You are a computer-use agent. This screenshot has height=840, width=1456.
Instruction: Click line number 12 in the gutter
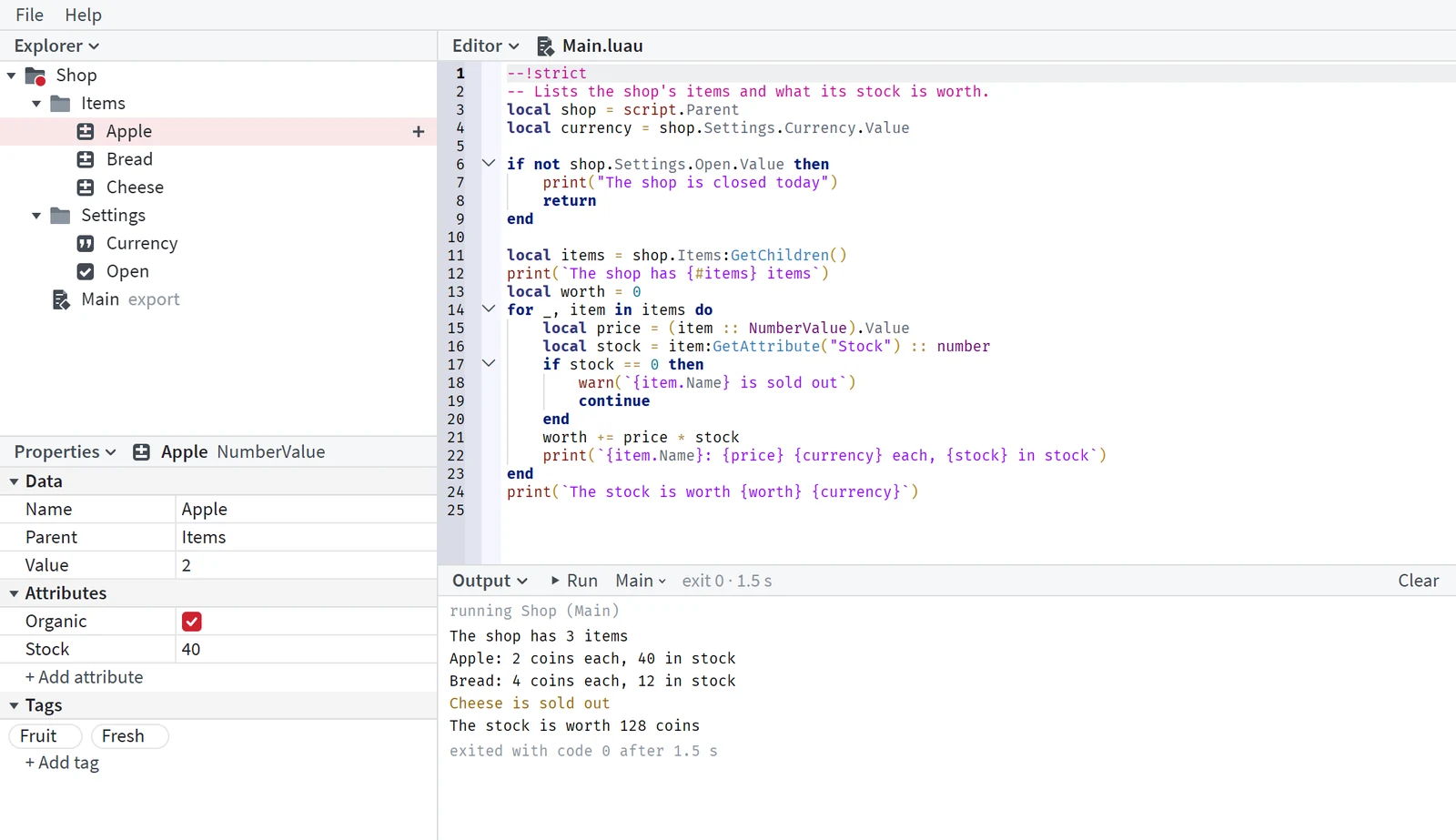click(x=456, y=273)
